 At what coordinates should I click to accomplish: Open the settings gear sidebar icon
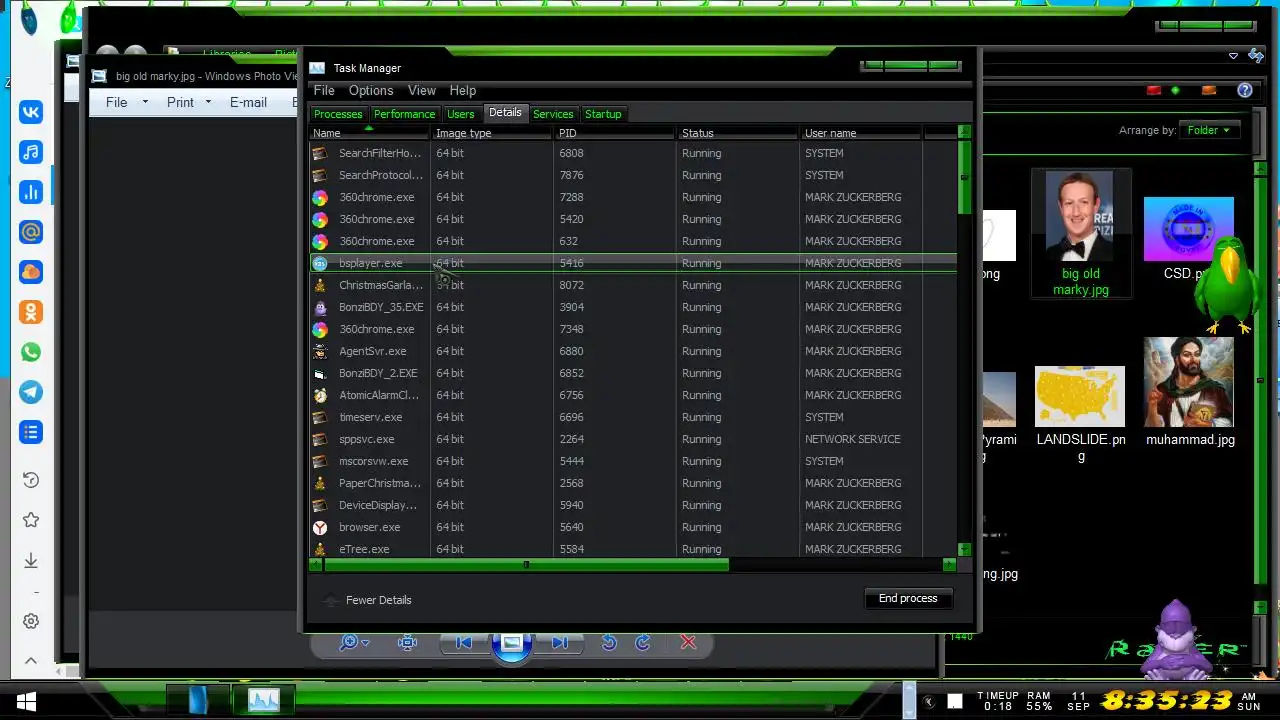31,621
